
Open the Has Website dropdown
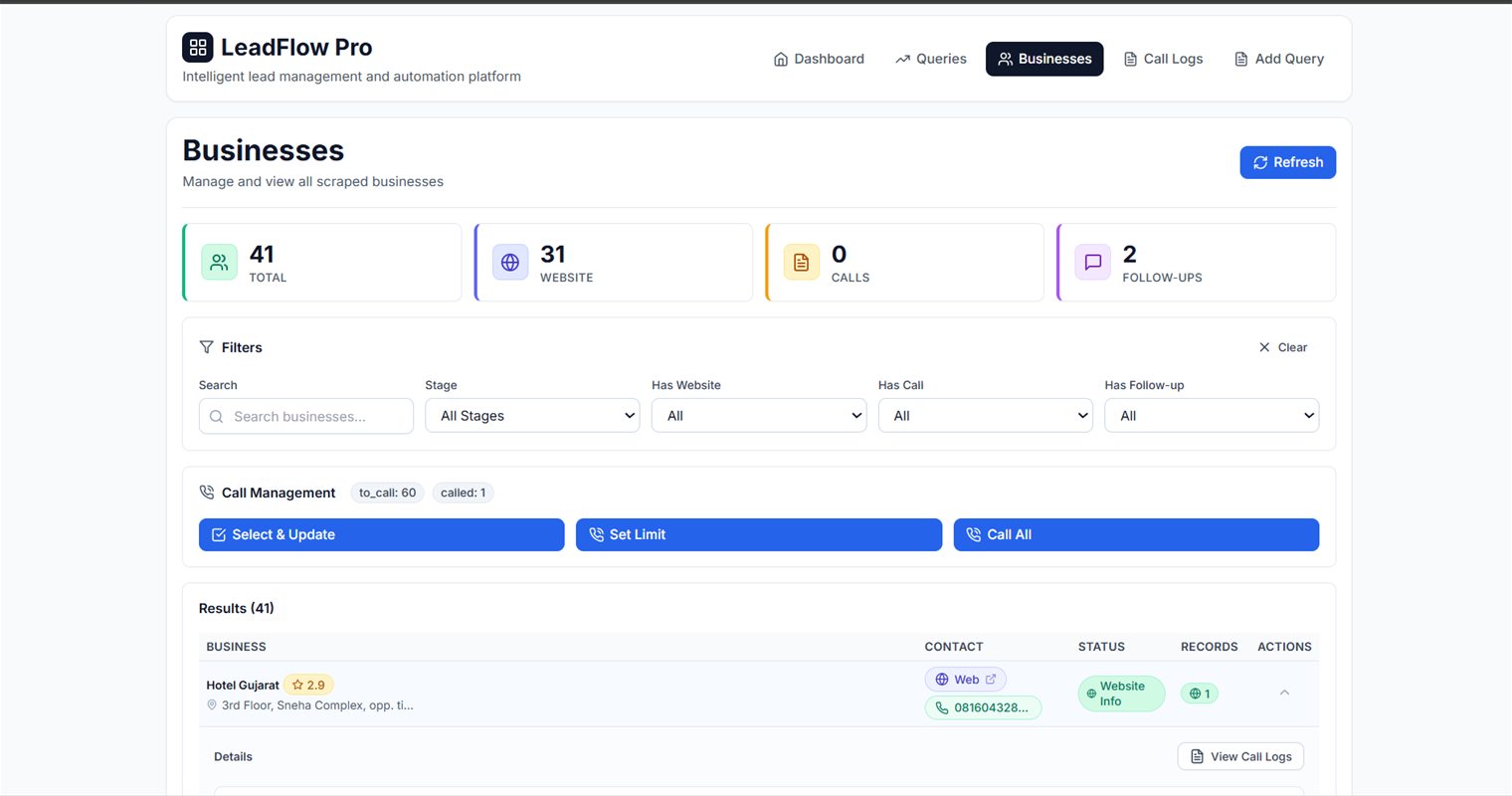click(759, 416)
